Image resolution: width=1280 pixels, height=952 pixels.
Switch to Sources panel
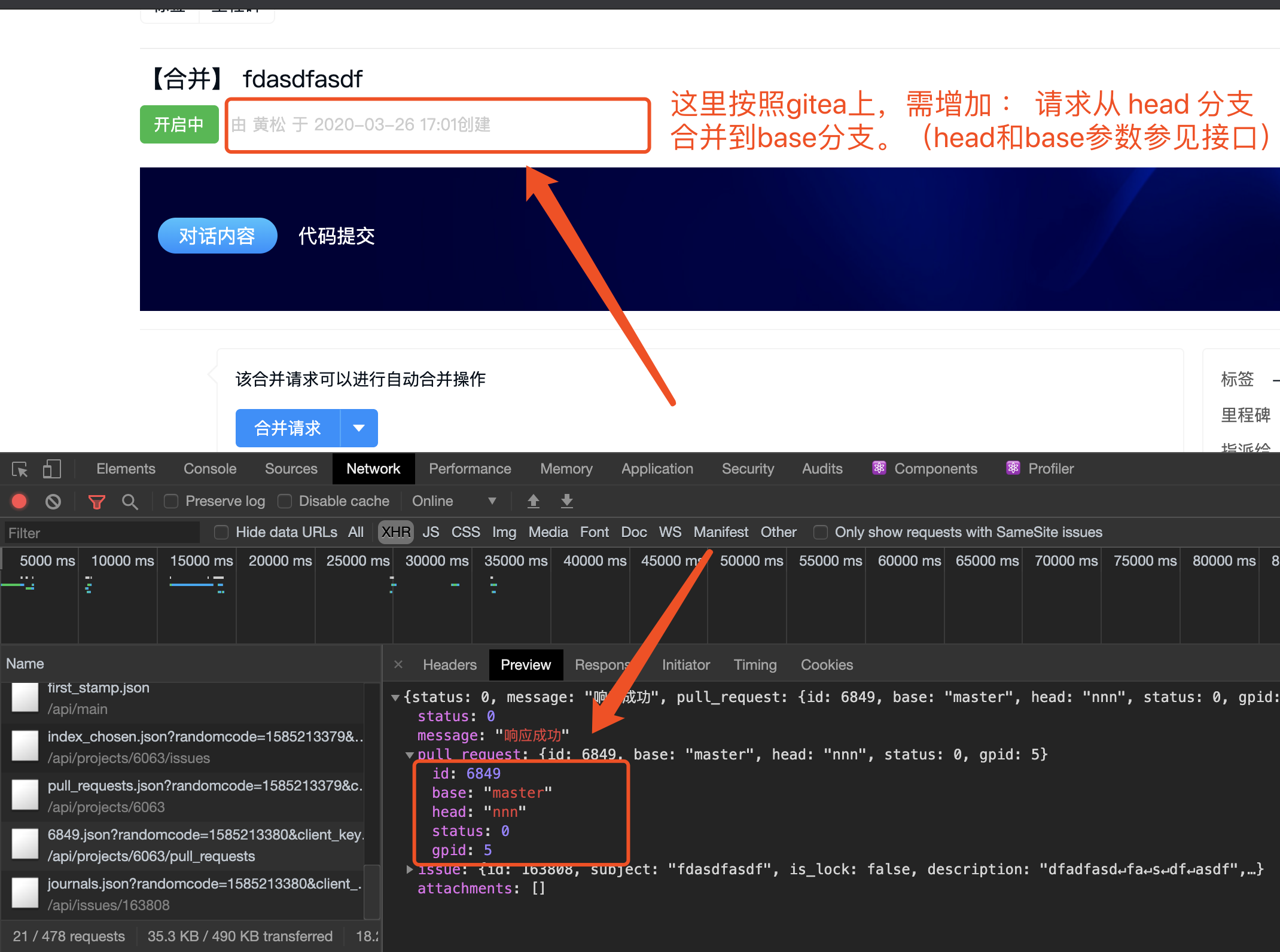pos(291,469)
